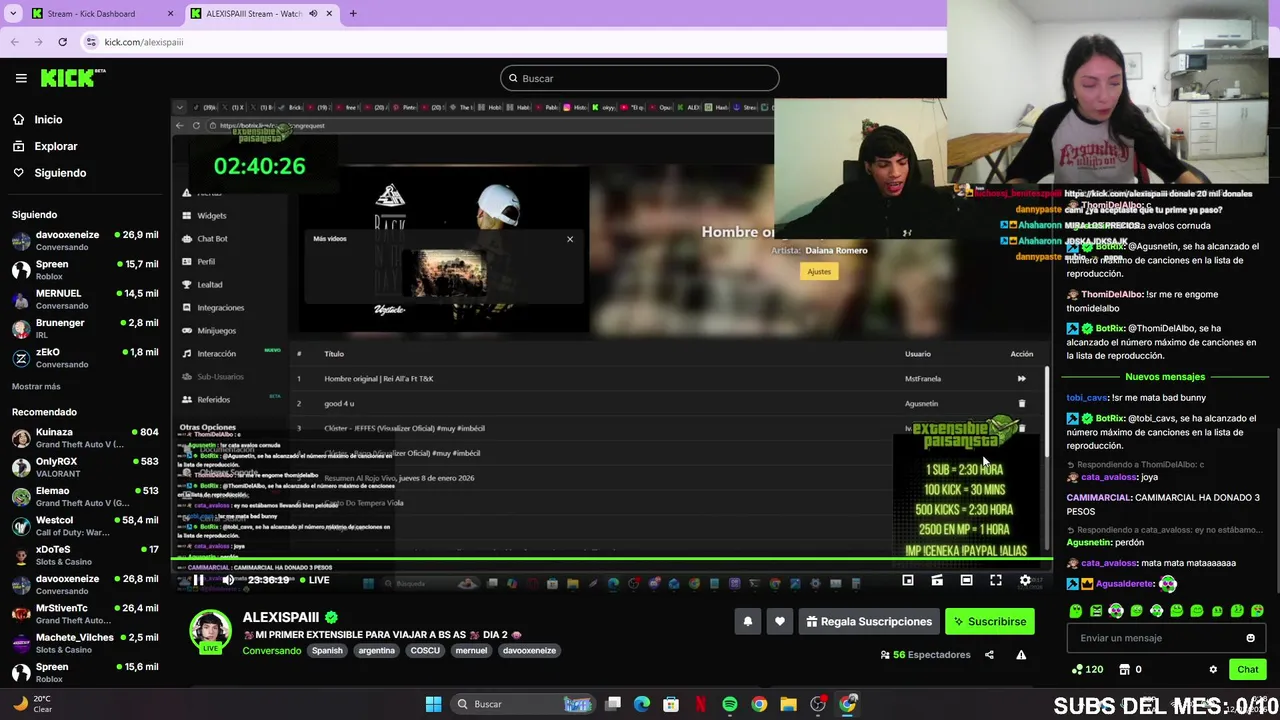1280x720 pixels.
Task: Select the davooxeneize tag below stream
Action: [x=529, y=650]
